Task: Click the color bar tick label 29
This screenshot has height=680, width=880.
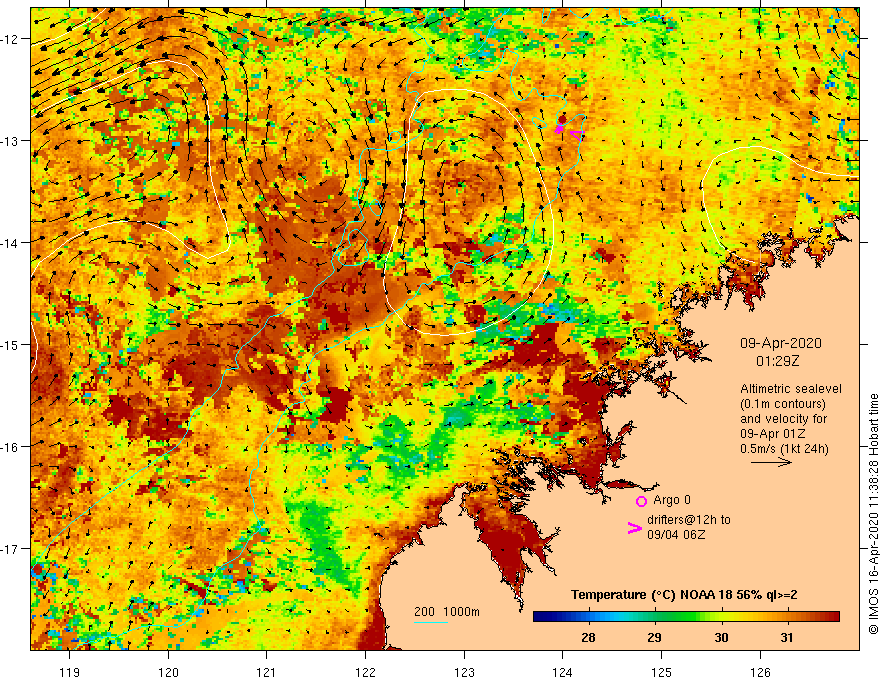Action: pyautogui.click(x=654, y=637)
